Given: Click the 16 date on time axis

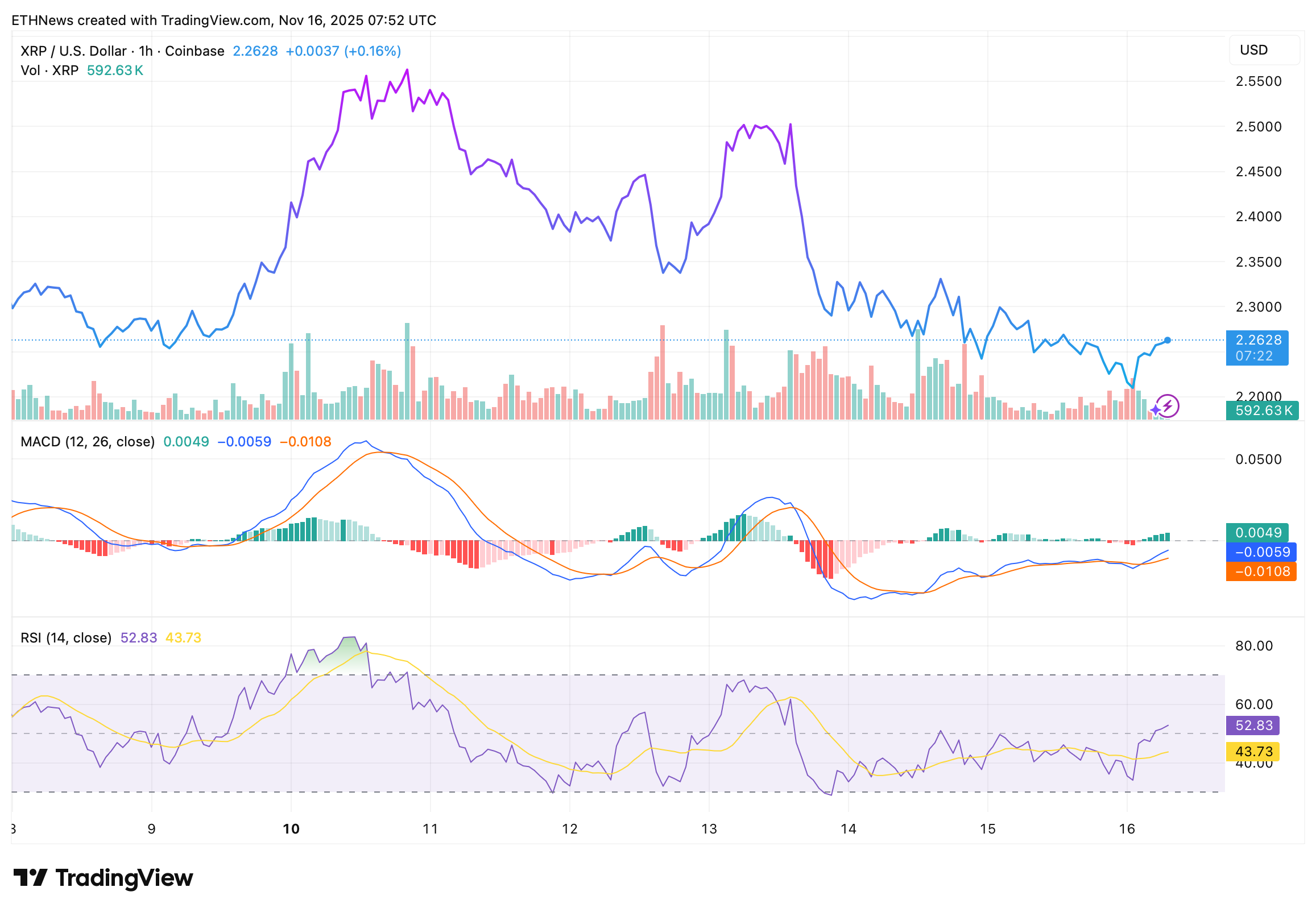Looking at the screenshot, I should coord(1126,829).
